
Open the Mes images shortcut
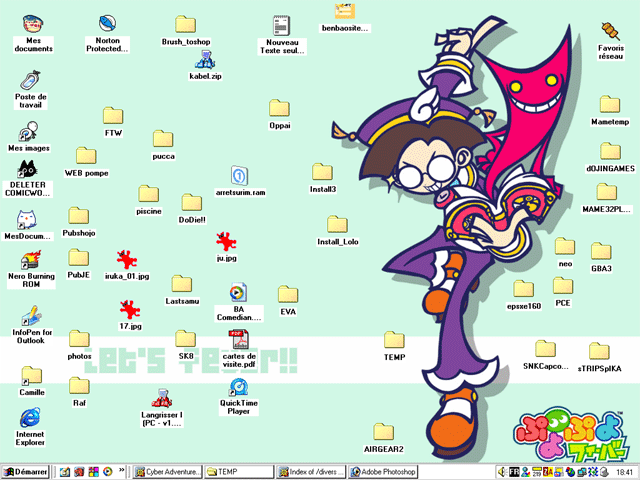pyautogui.click(x=28, y=131)
